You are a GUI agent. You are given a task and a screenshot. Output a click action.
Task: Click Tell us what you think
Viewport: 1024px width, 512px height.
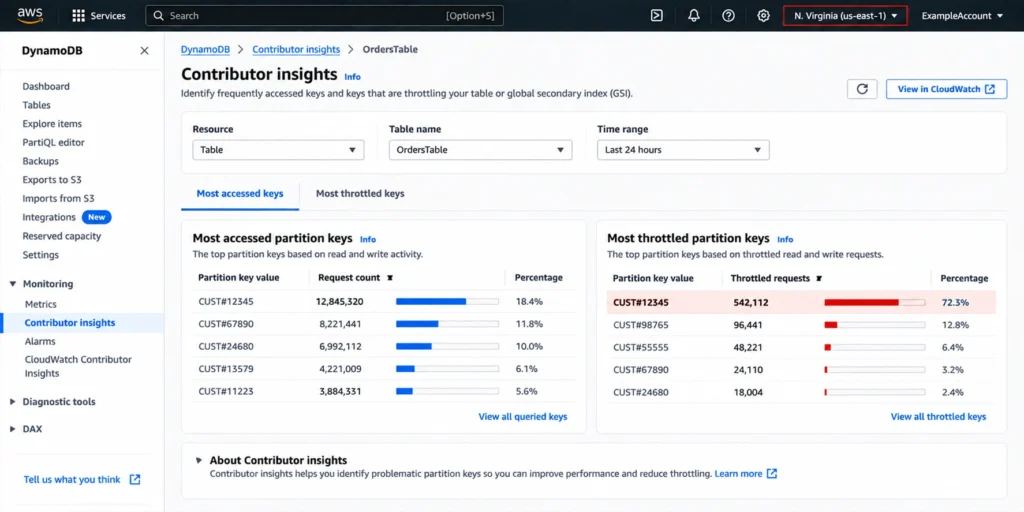click(72, 479)
